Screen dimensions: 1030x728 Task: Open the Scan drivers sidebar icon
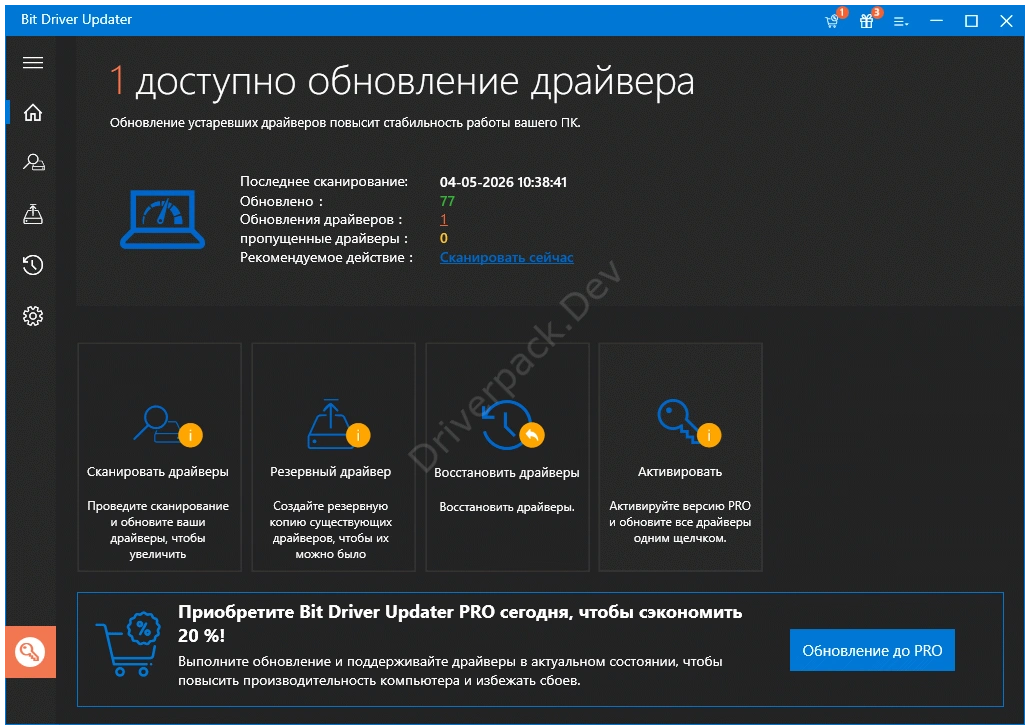[33, 162]
